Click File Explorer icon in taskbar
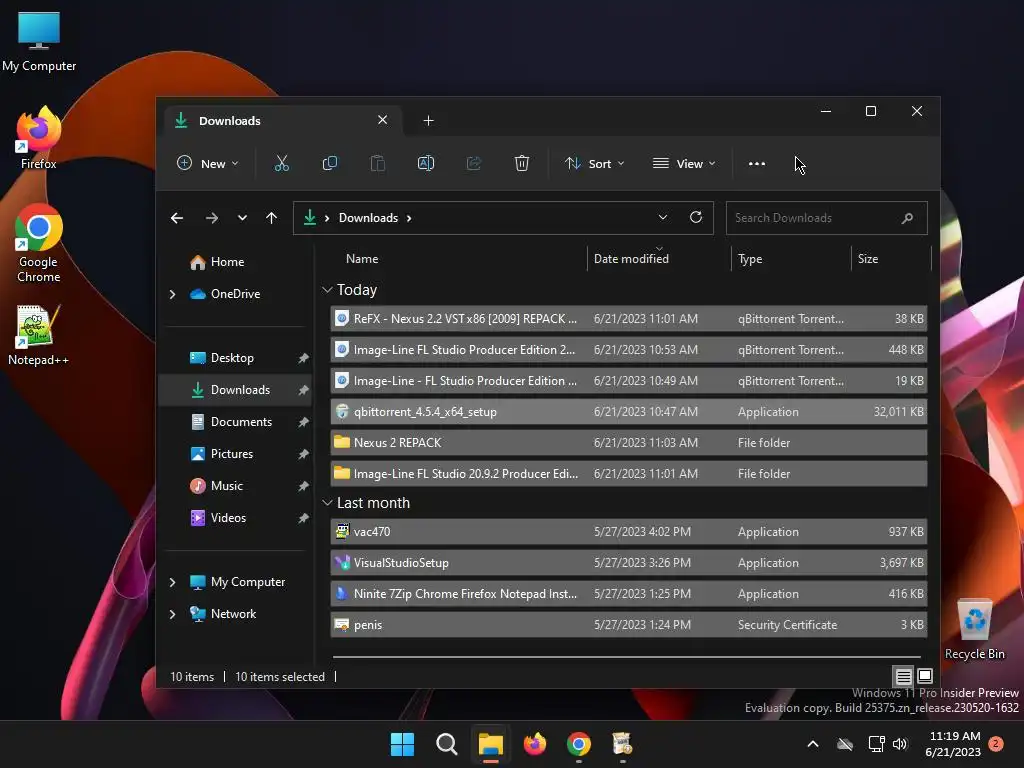The image size is (1024, 768). point(490,744)
